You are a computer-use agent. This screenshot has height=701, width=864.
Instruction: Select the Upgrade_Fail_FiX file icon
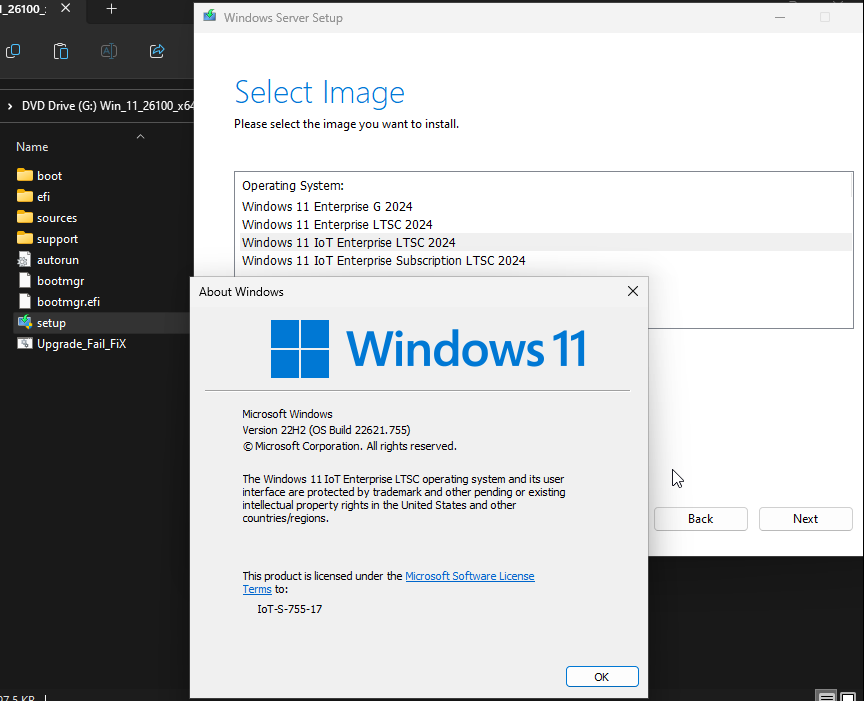click(25, 344)
